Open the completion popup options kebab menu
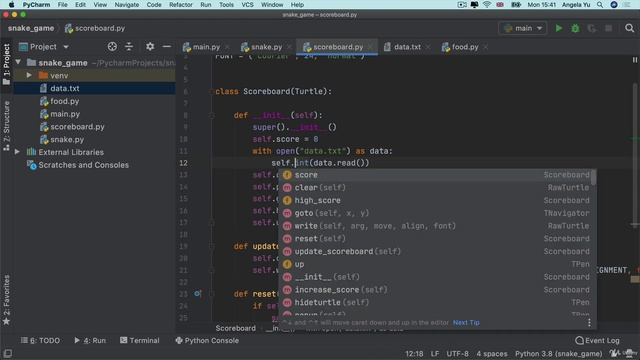Image resolution: width=640 pixels, height=360 pixels. (x=589, y=323)
